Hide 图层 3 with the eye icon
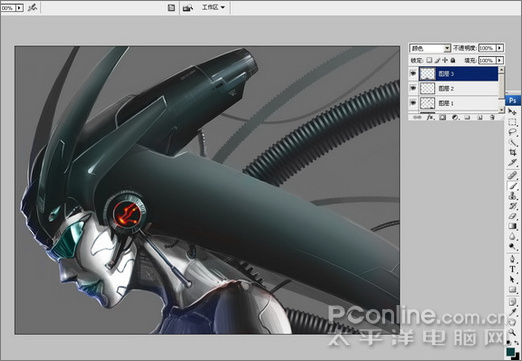Image resolution: width=522 pixels, height=361 pixels. [x=413, y=73]
